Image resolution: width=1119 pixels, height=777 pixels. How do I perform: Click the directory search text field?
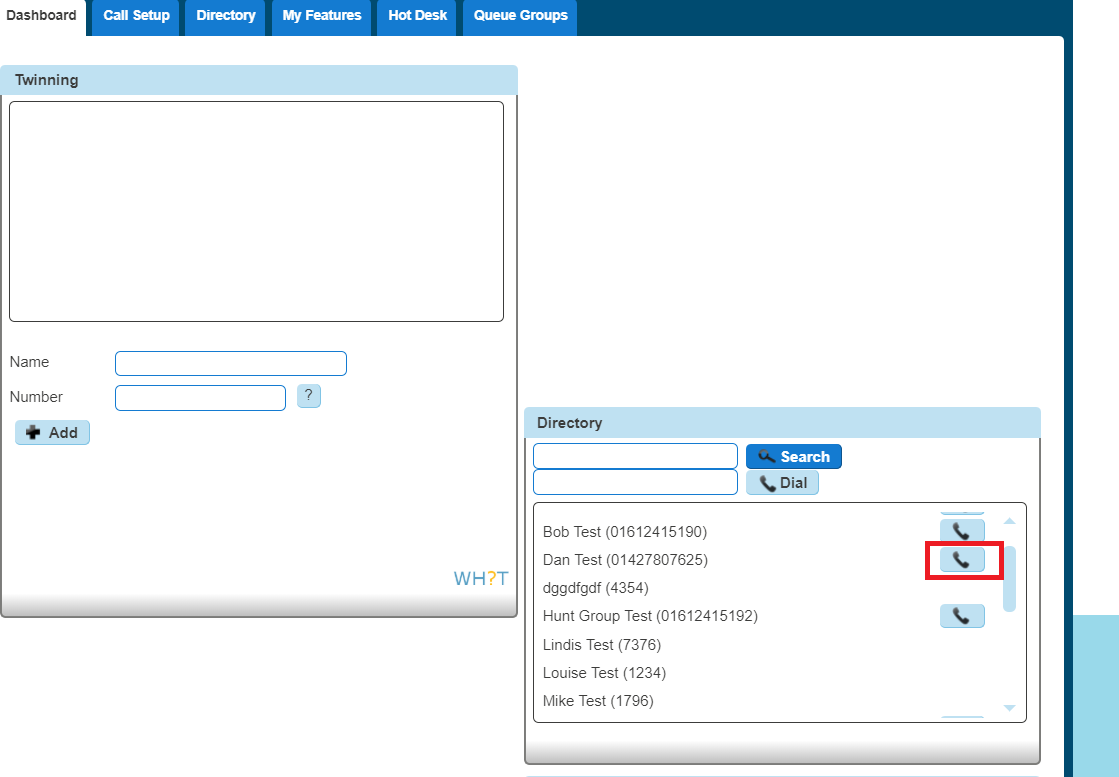coord(635,456)
